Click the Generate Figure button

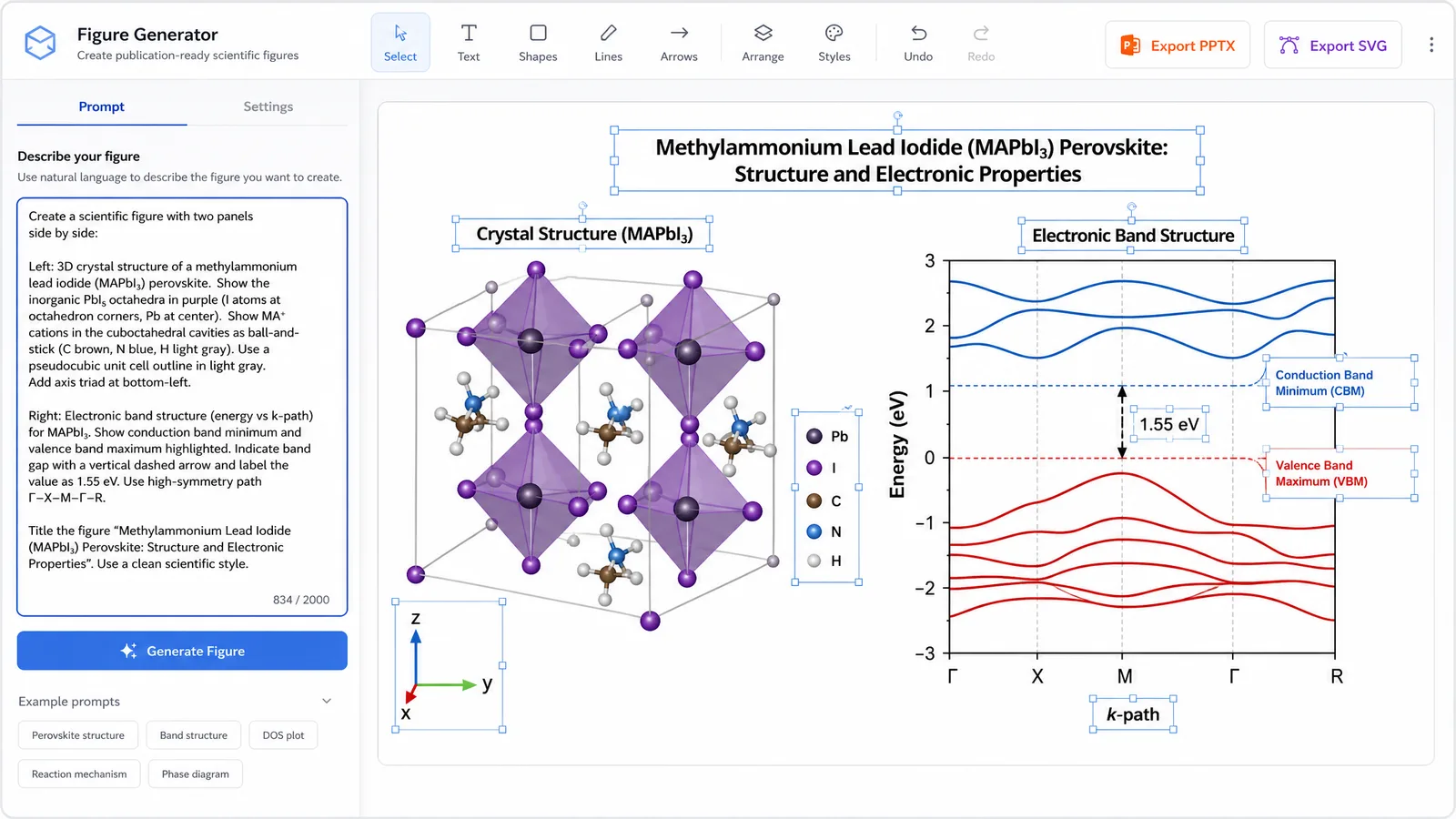coord(182,651)
